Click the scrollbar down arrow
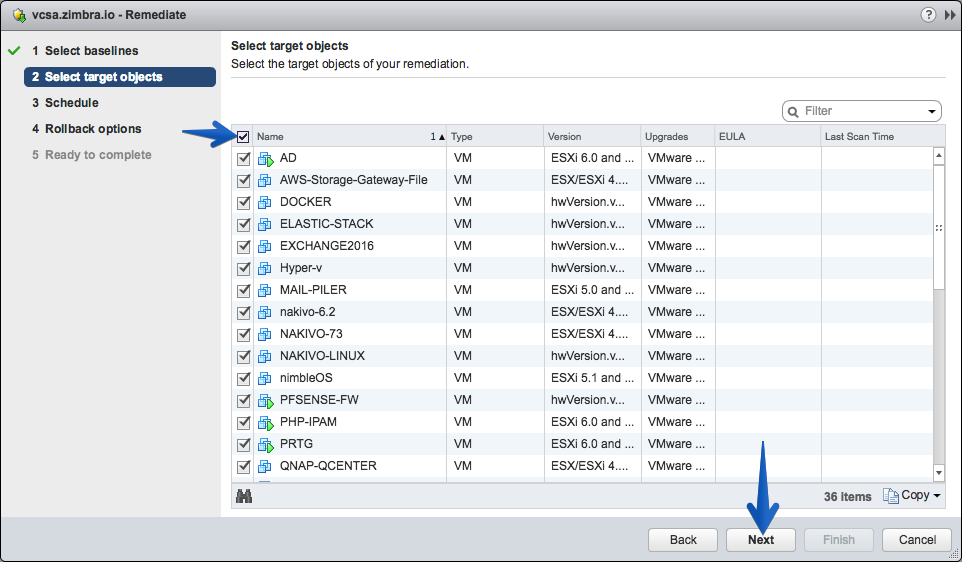 [939, 472]
